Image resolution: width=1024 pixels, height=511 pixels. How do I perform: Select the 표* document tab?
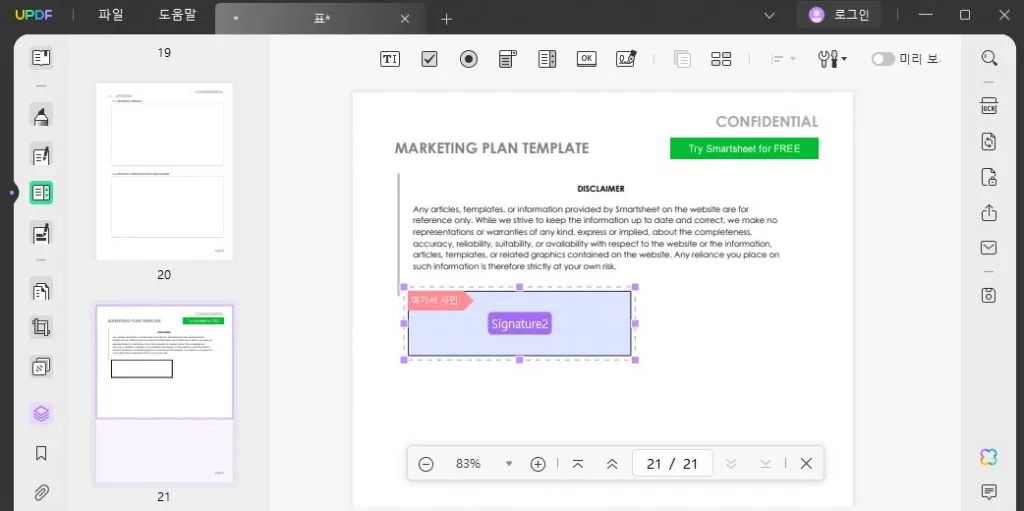point(322,18)
